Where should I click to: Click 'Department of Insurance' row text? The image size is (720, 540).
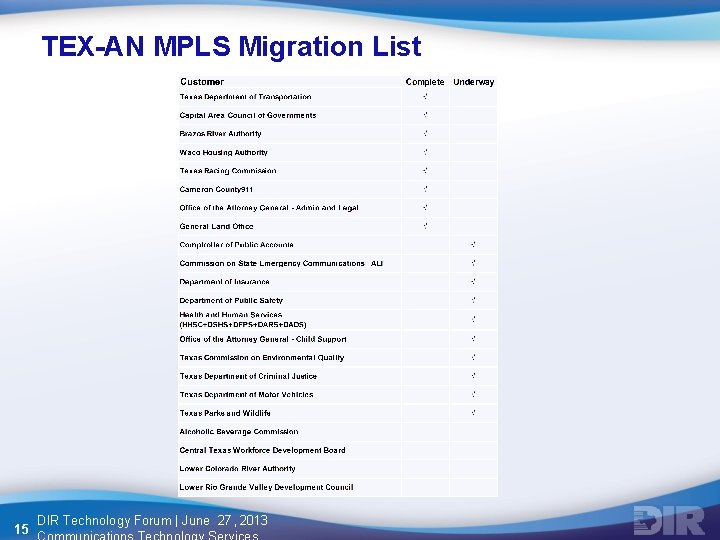(x=224, y=281)
